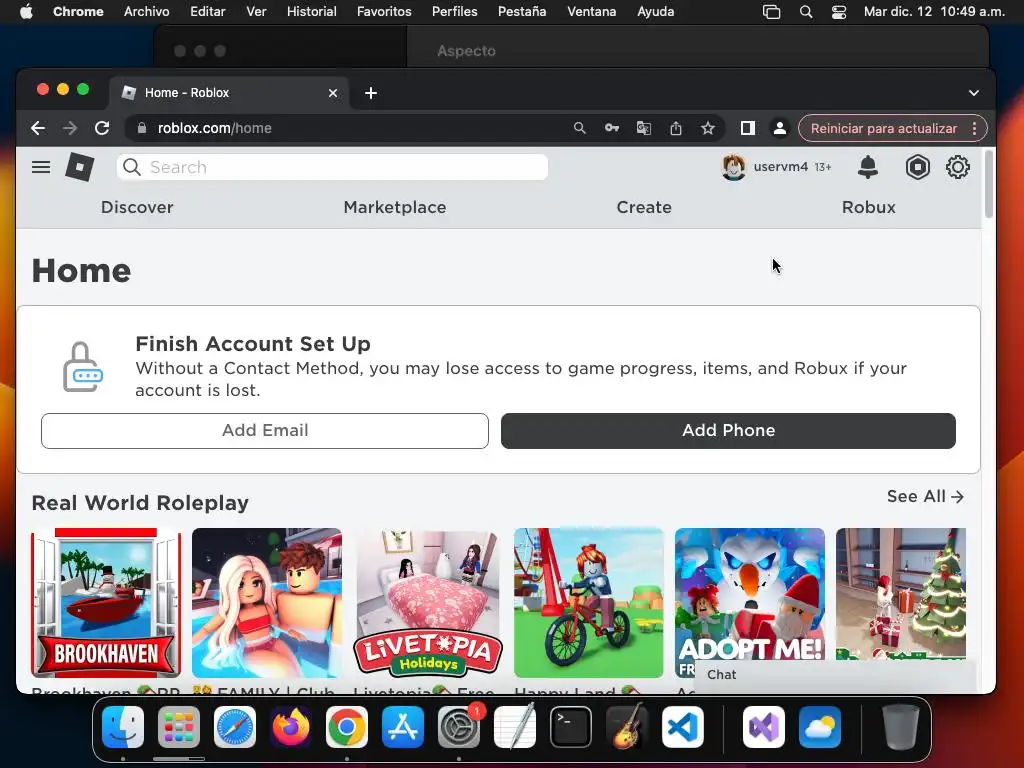
Task: Click the Roblox Search field
Action: 332,167
